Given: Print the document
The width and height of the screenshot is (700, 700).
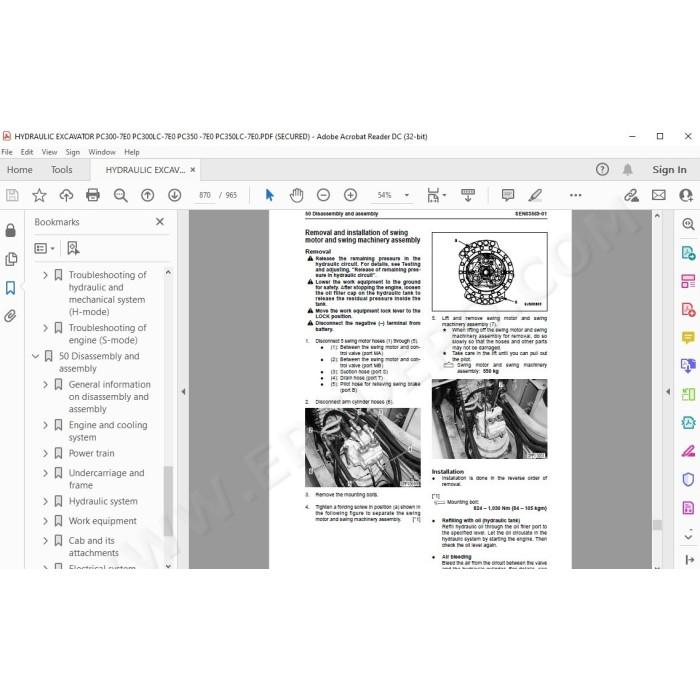Looking at the screenshot, I should (x=93, y=195).
